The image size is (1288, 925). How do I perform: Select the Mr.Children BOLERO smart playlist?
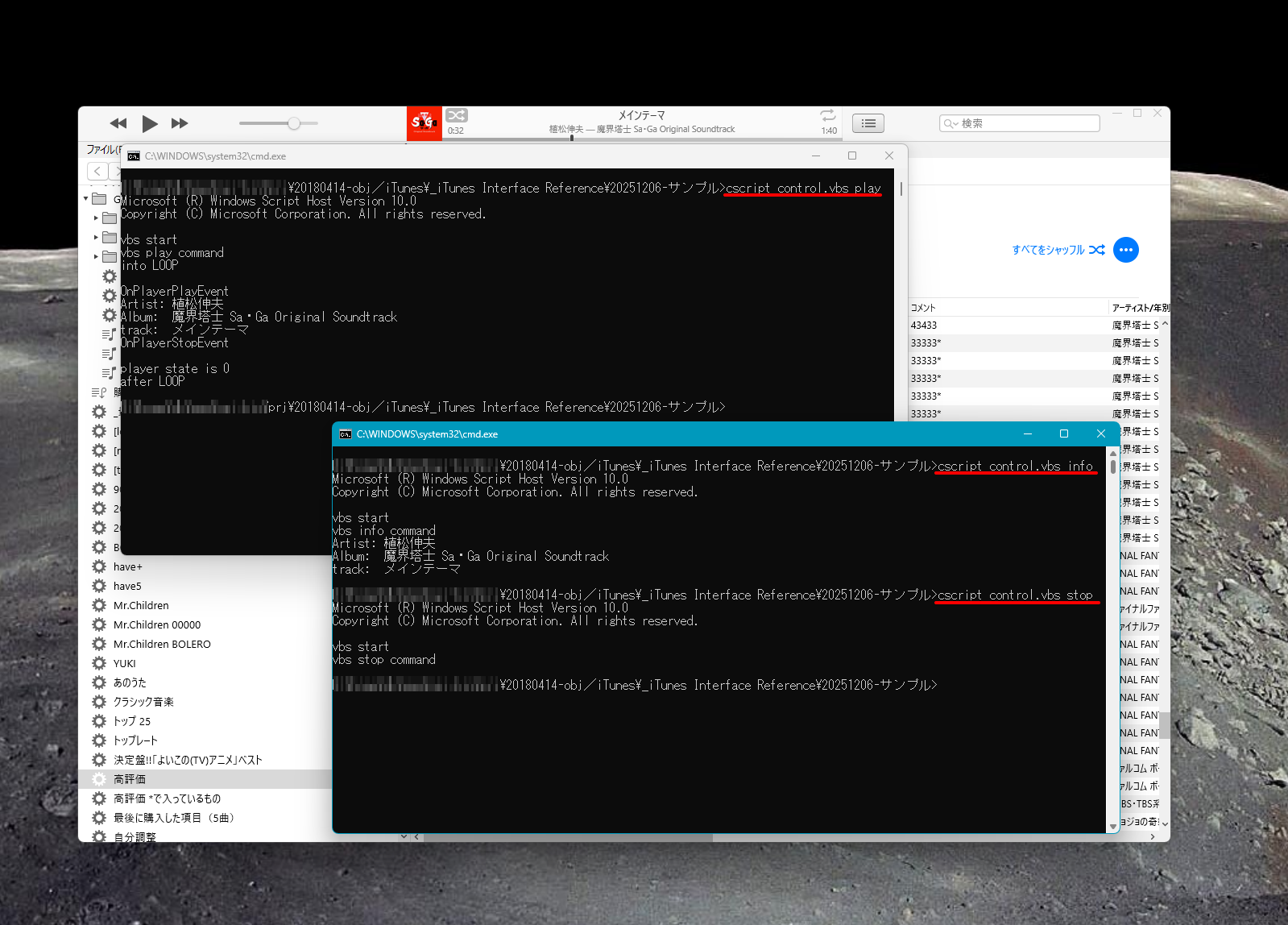click(162, 644)
